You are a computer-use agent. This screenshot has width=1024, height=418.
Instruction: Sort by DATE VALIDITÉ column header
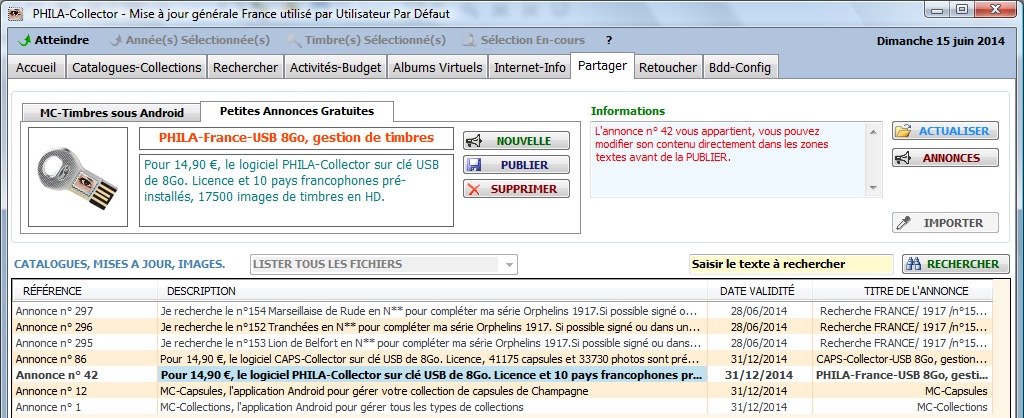[x=760, y=291]
